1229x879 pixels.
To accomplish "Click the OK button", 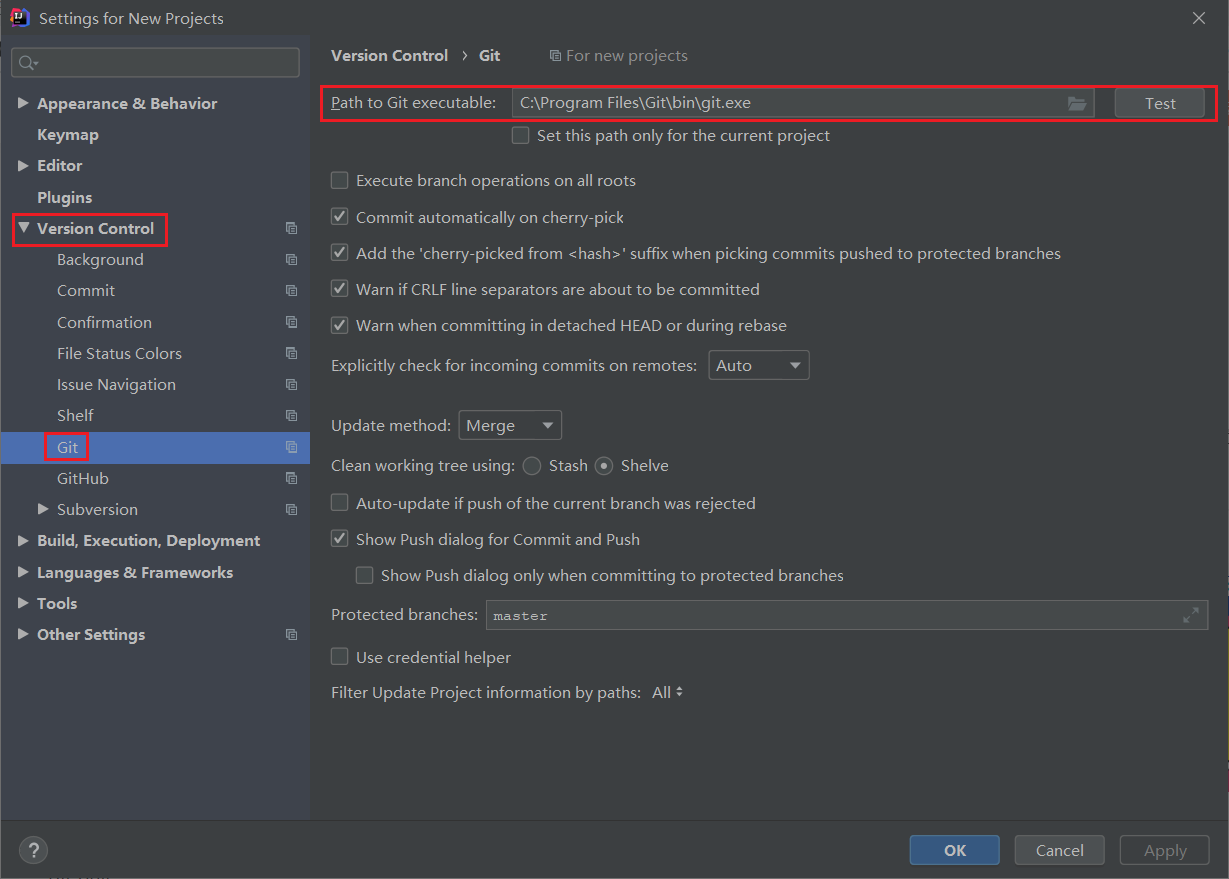I will pyautogui.click(x=954, y=850).
